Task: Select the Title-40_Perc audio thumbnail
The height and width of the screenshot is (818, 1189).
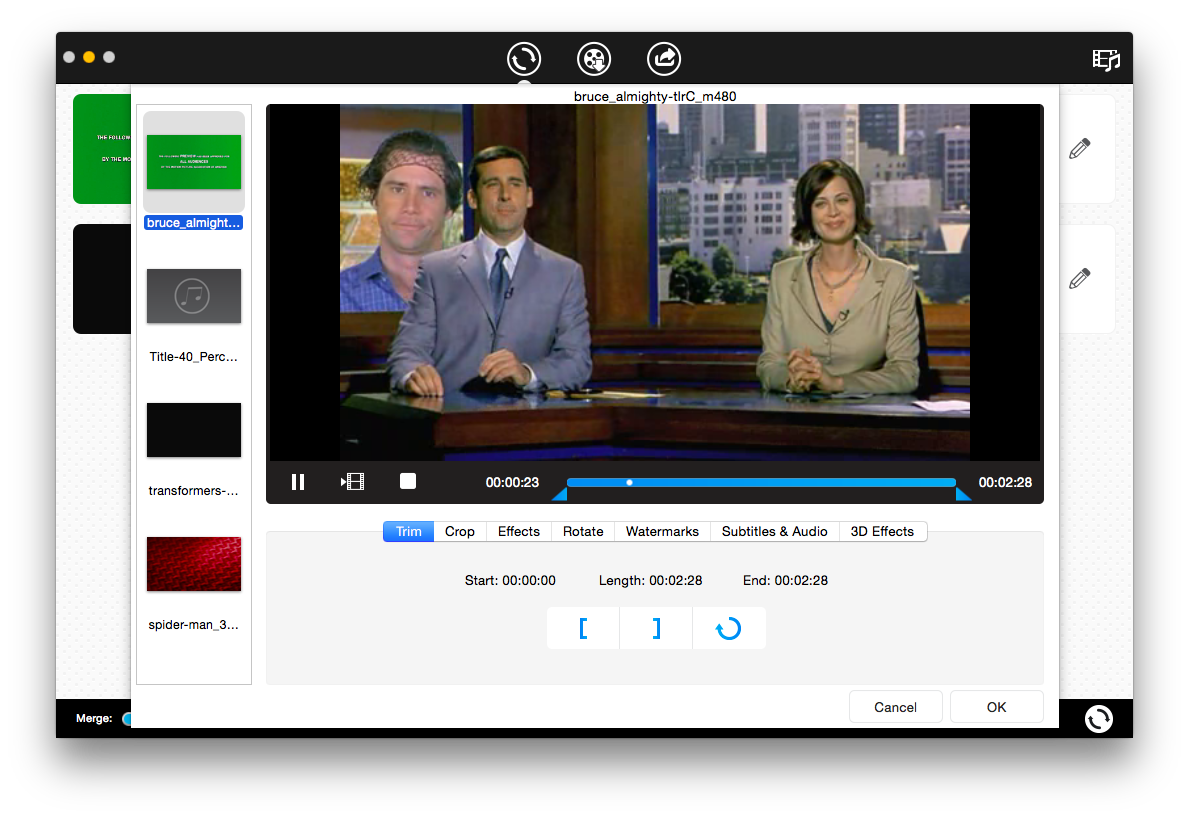Action: tap(194, 296)
